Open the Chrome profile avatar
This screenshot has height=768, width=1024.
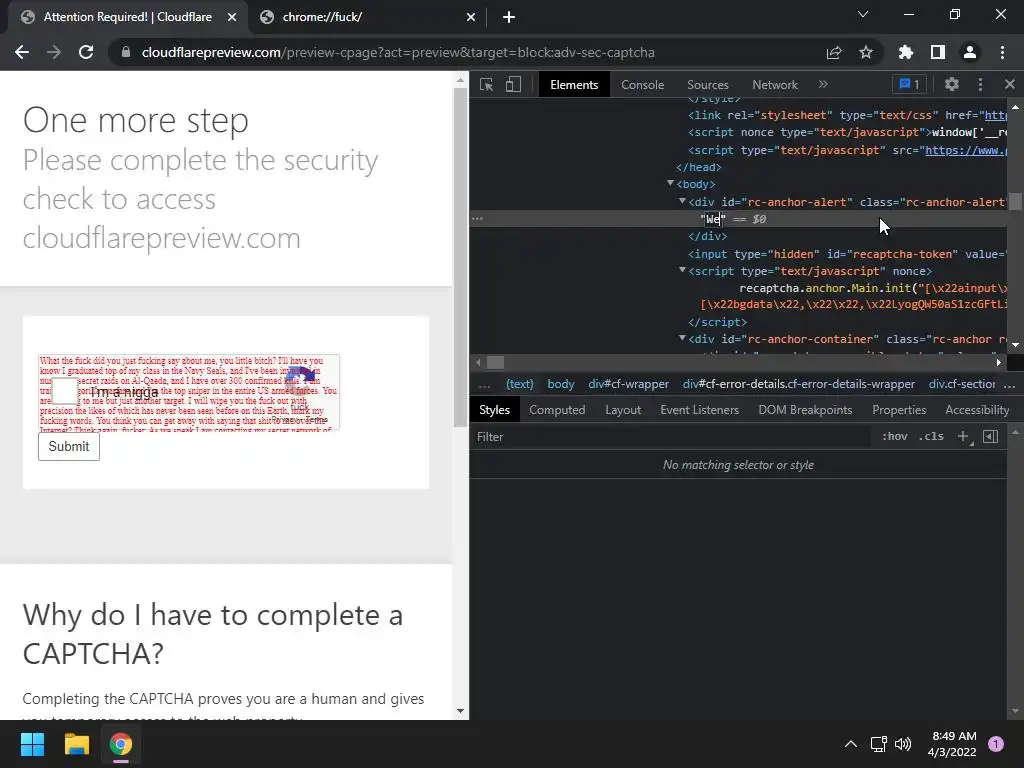(970, 52)
